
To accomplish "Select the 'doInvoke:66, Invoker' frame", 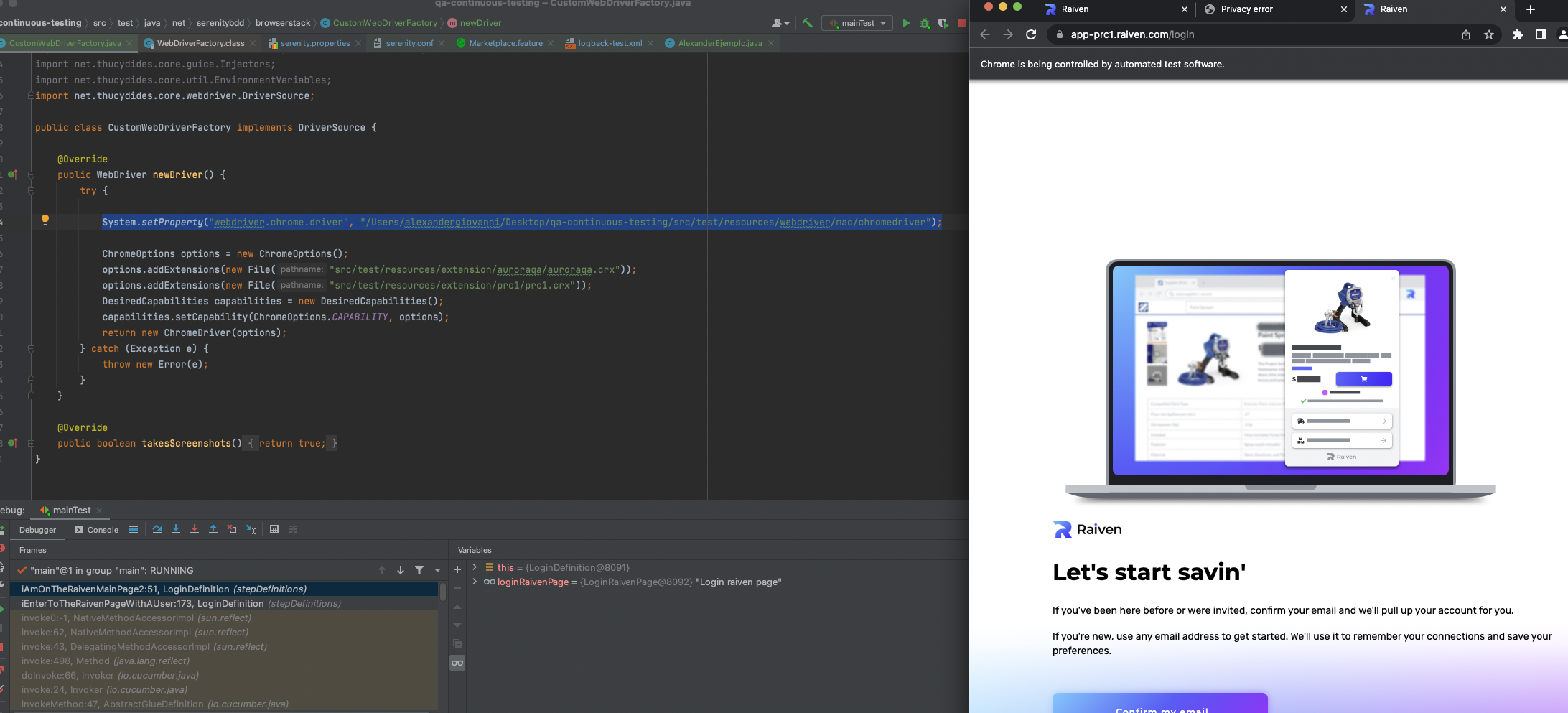I will coord(223,675).
